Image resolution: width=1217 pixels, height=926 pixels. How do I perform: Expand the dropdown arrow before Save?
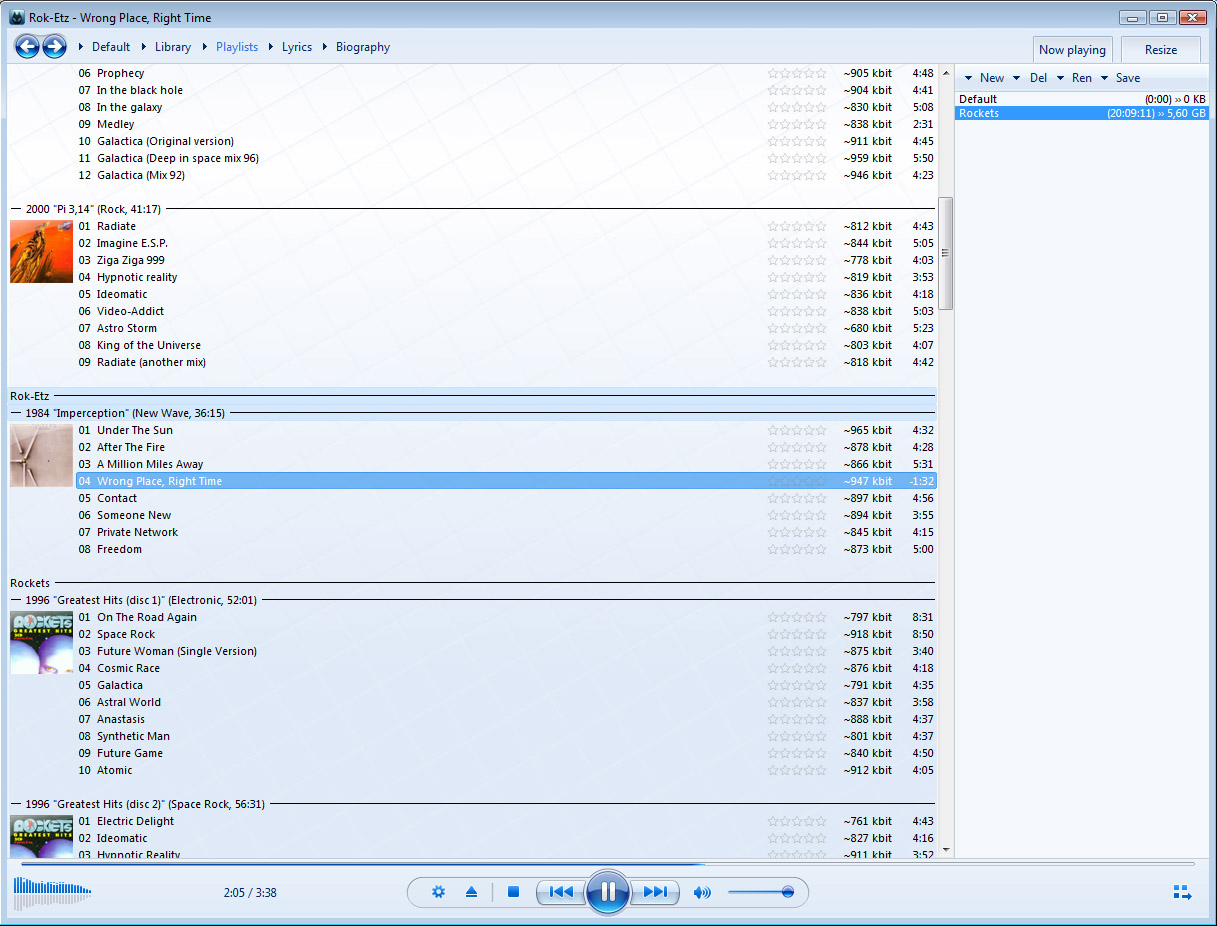click(x=1104, y=78)
